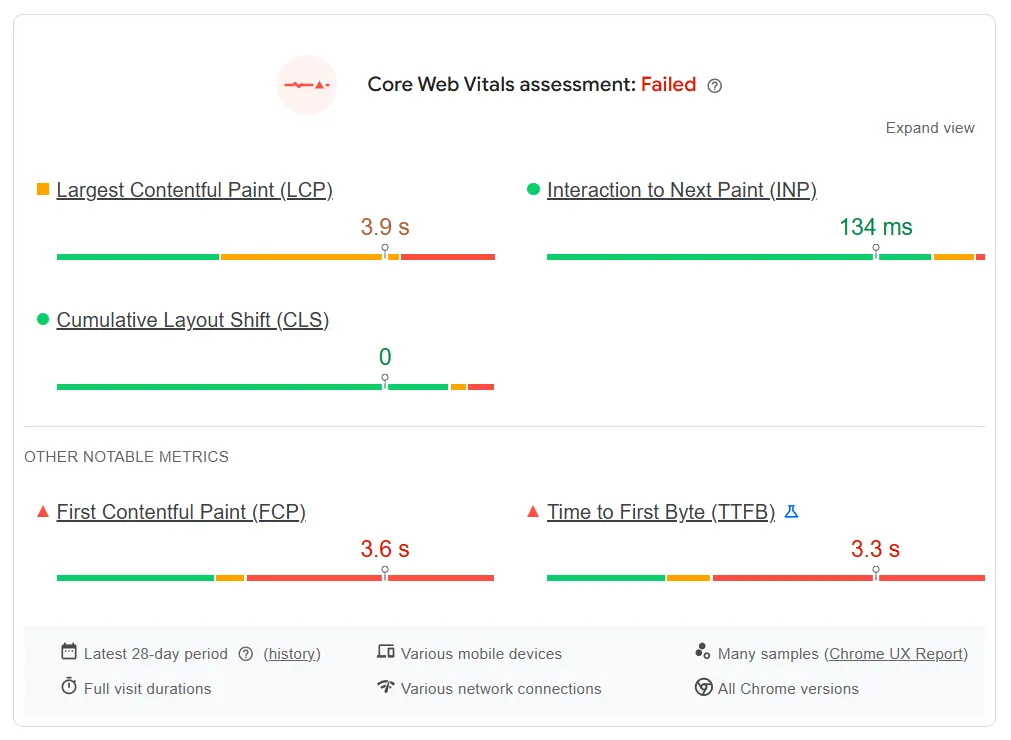Open the history link
This screenshot has height=740, width=1011.
pos(292,654)
